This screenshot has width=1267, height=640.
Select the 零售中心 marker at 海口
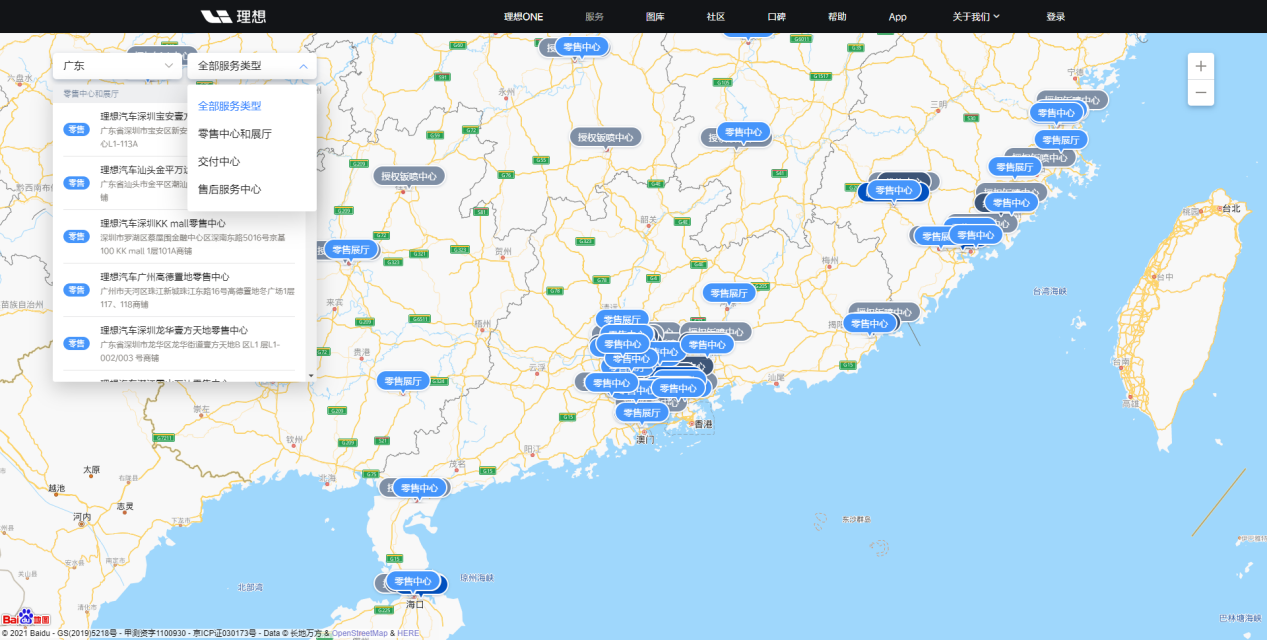coord(412,581)
